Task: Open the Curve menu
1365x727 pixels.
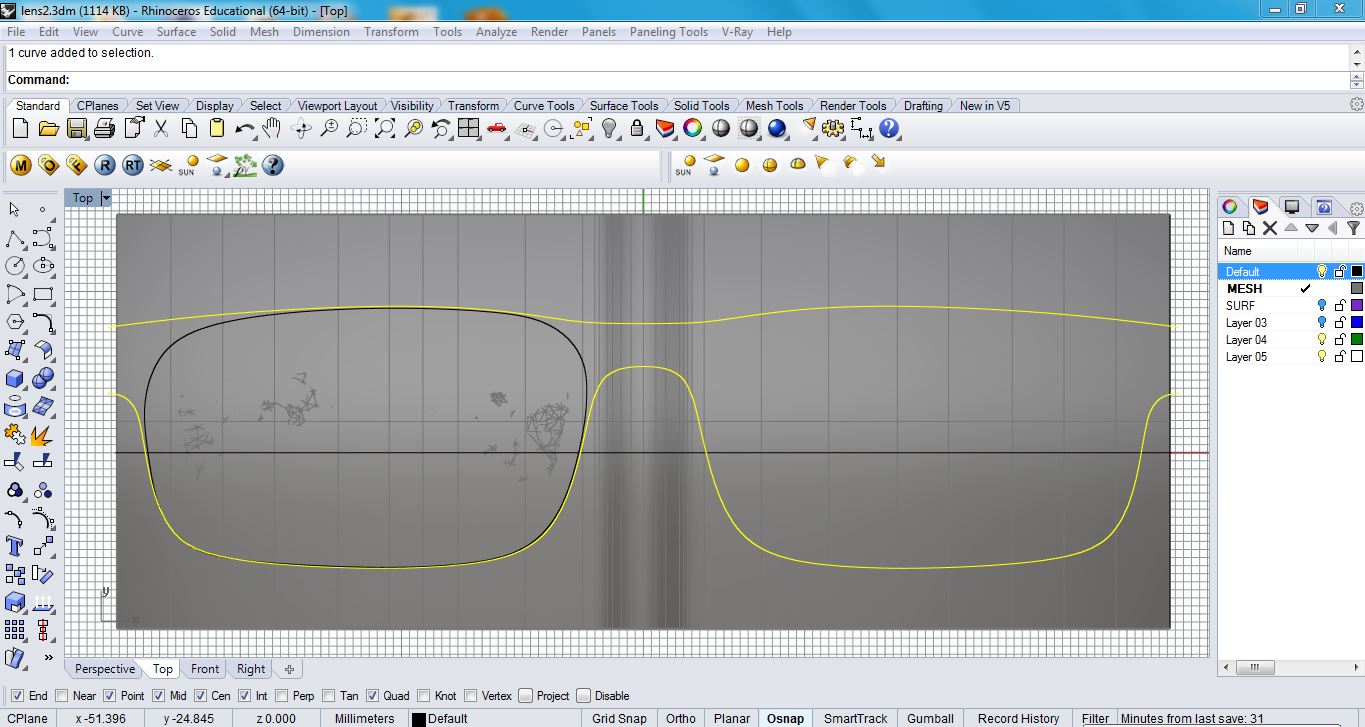Action: point(127,32)
